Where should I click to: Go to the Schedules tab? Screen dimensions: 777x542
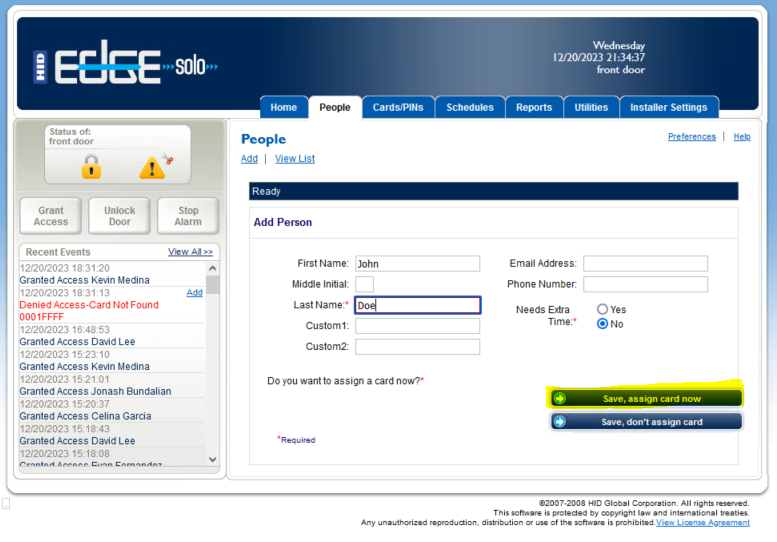coord(470,108)
